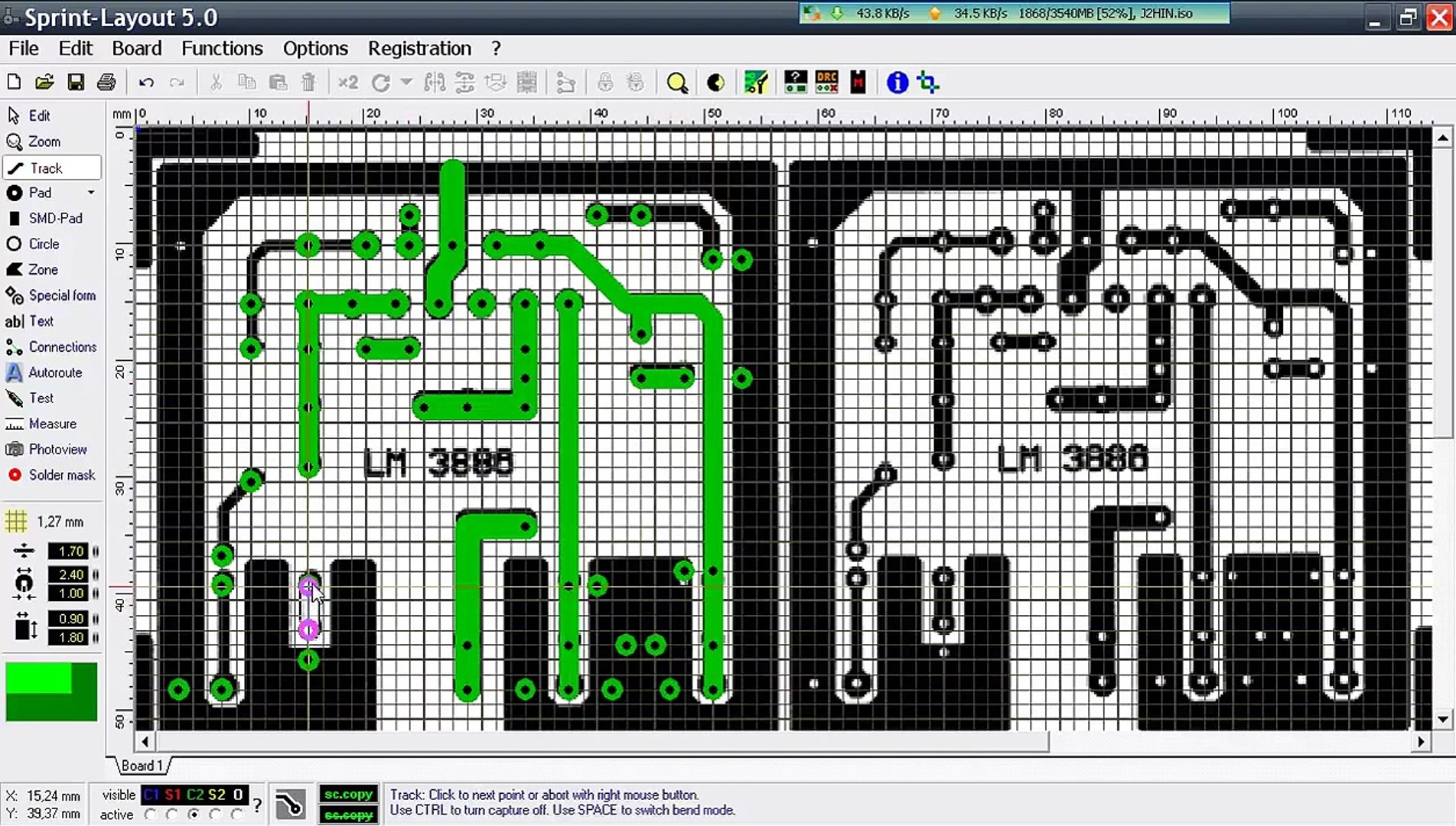Open the rotate angle dropdown arrow

(x=406, y=82)
